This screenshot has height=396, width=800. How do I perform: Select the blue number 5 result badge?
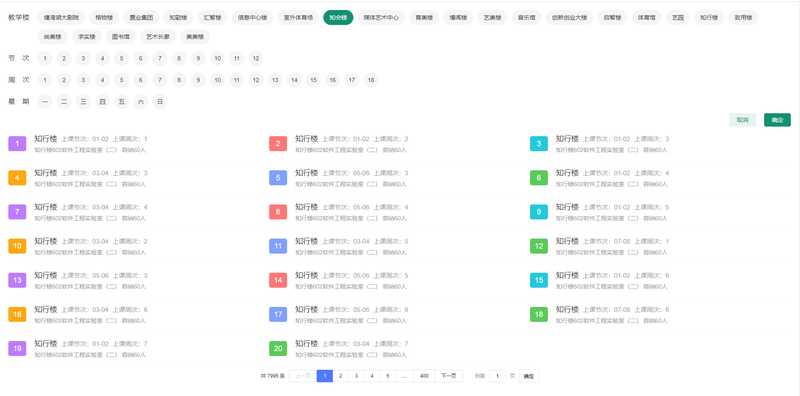click(278, 178)
